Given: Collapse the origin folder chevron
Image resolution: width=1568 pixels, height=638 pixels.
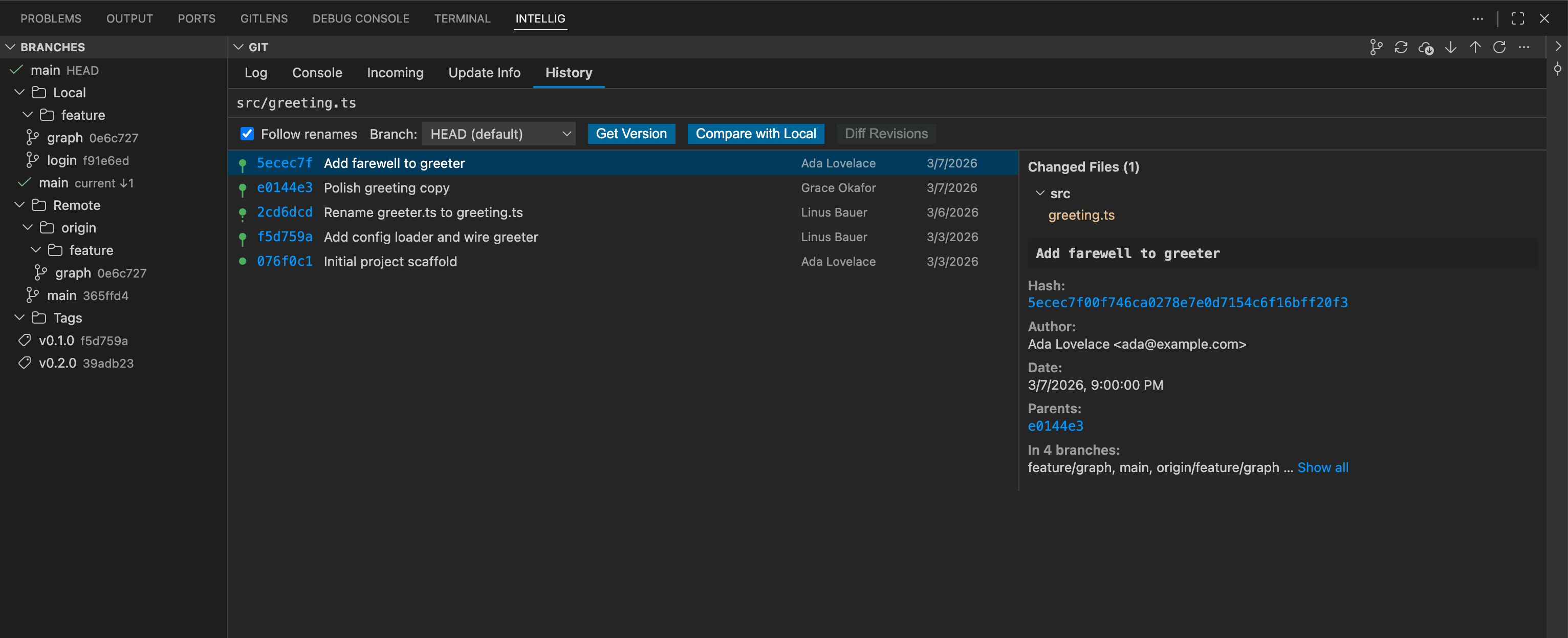Looking at the screenshot, I should [28, 228].
